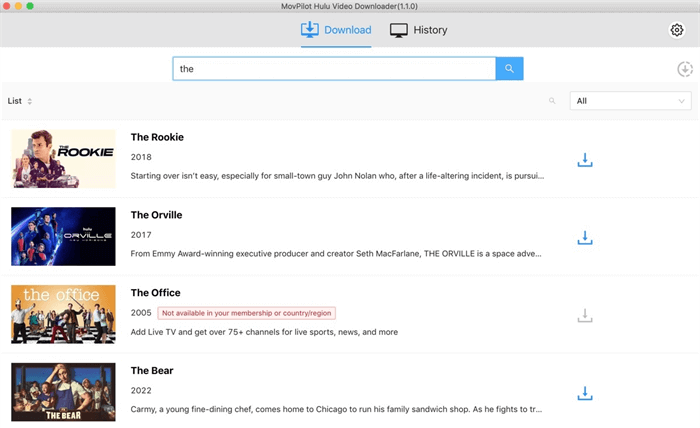Open The Bear thumbnail
The height and width of the screenshot is (428, 700).
coord(63,392)
